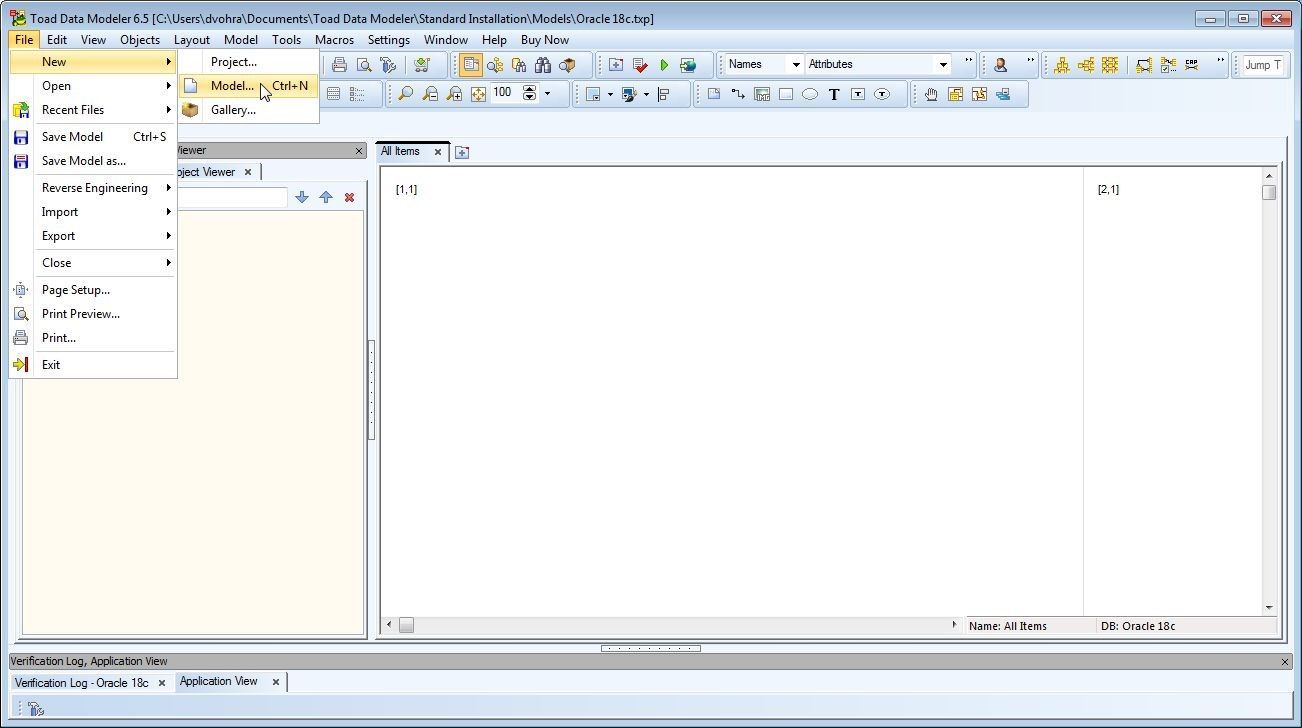Close the All Items tab
The width and height of the screenshot is (1302, 728).
coord(437,152)
